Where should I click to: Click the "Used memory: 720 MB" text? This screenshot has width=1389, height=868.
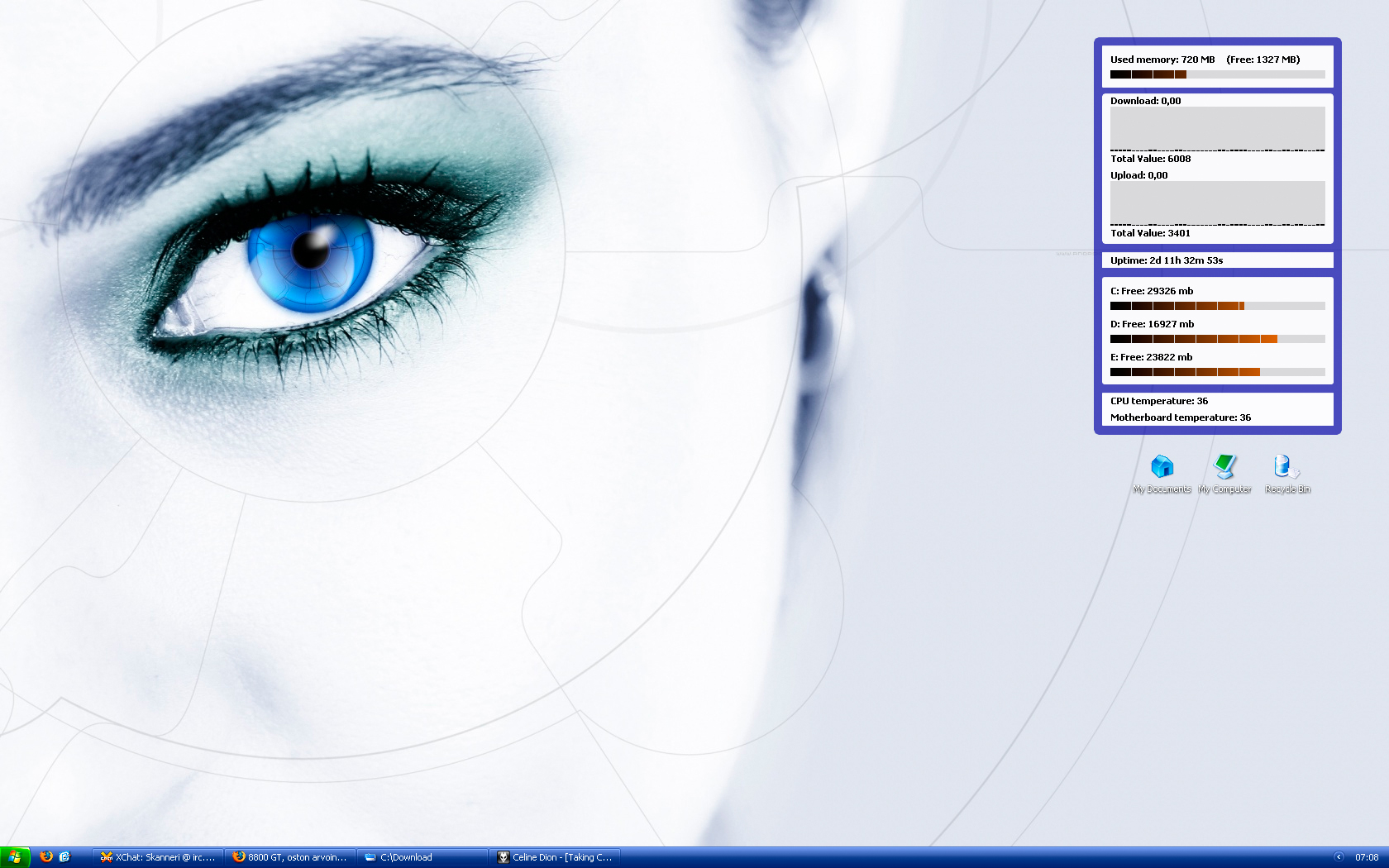point(1162,60)
